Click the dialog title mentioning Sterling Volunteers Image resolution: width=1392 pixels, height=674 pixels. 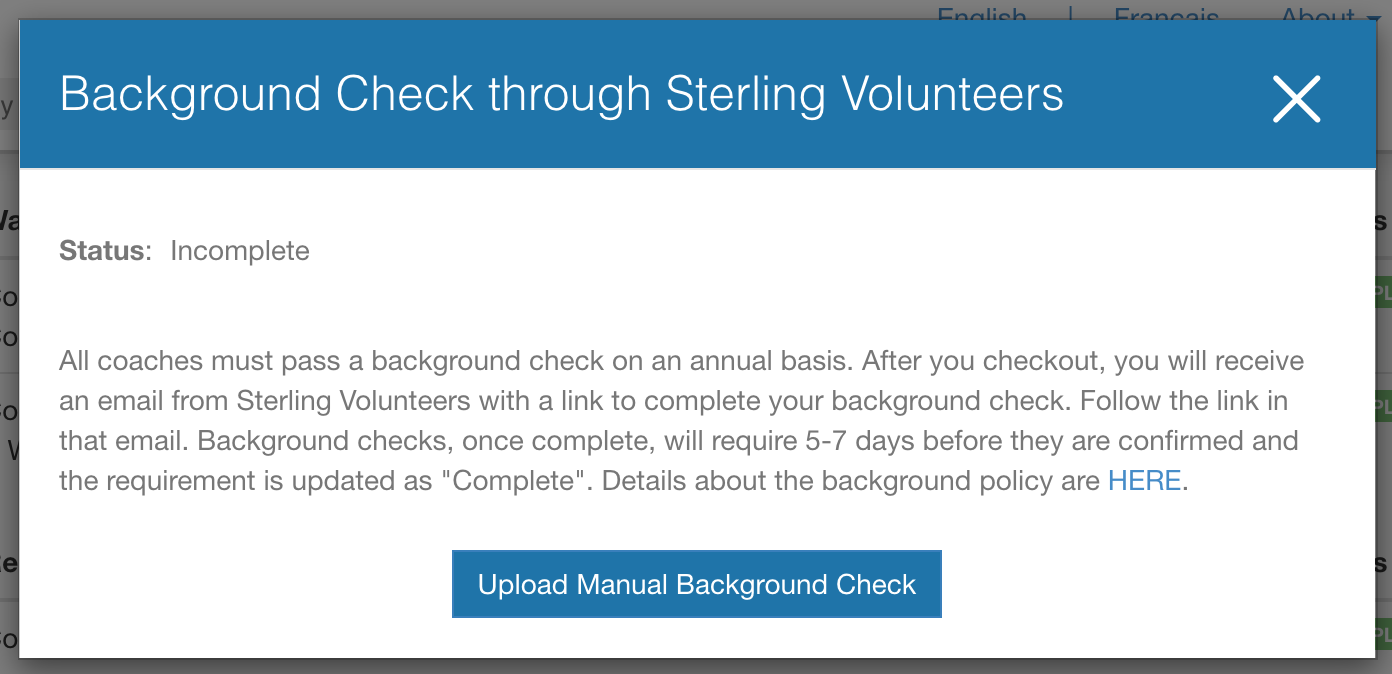pyautogui.click(x=561, y=95)
